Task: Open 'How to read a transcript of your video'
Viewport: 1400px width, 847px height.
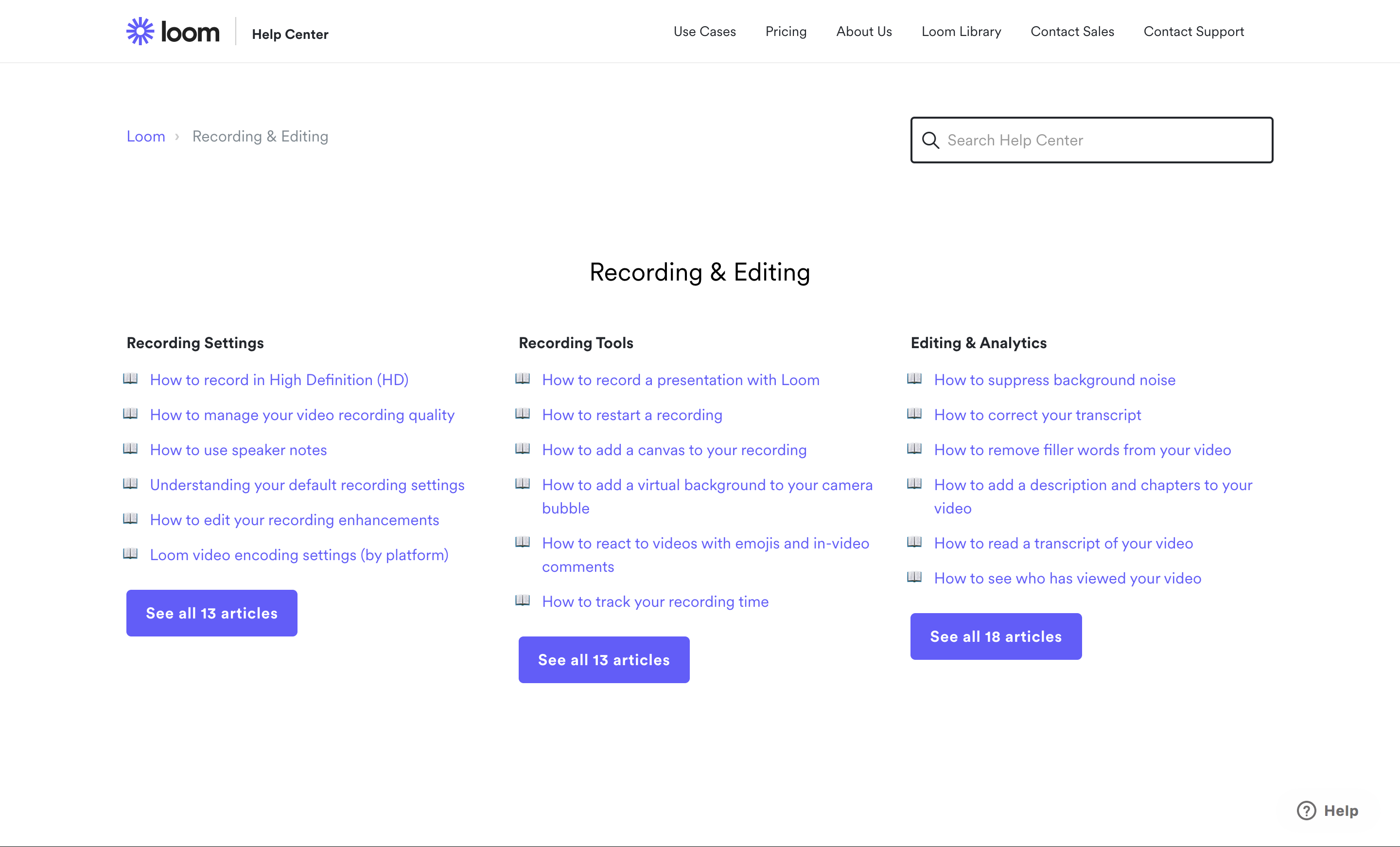Action: point(1063,544)
